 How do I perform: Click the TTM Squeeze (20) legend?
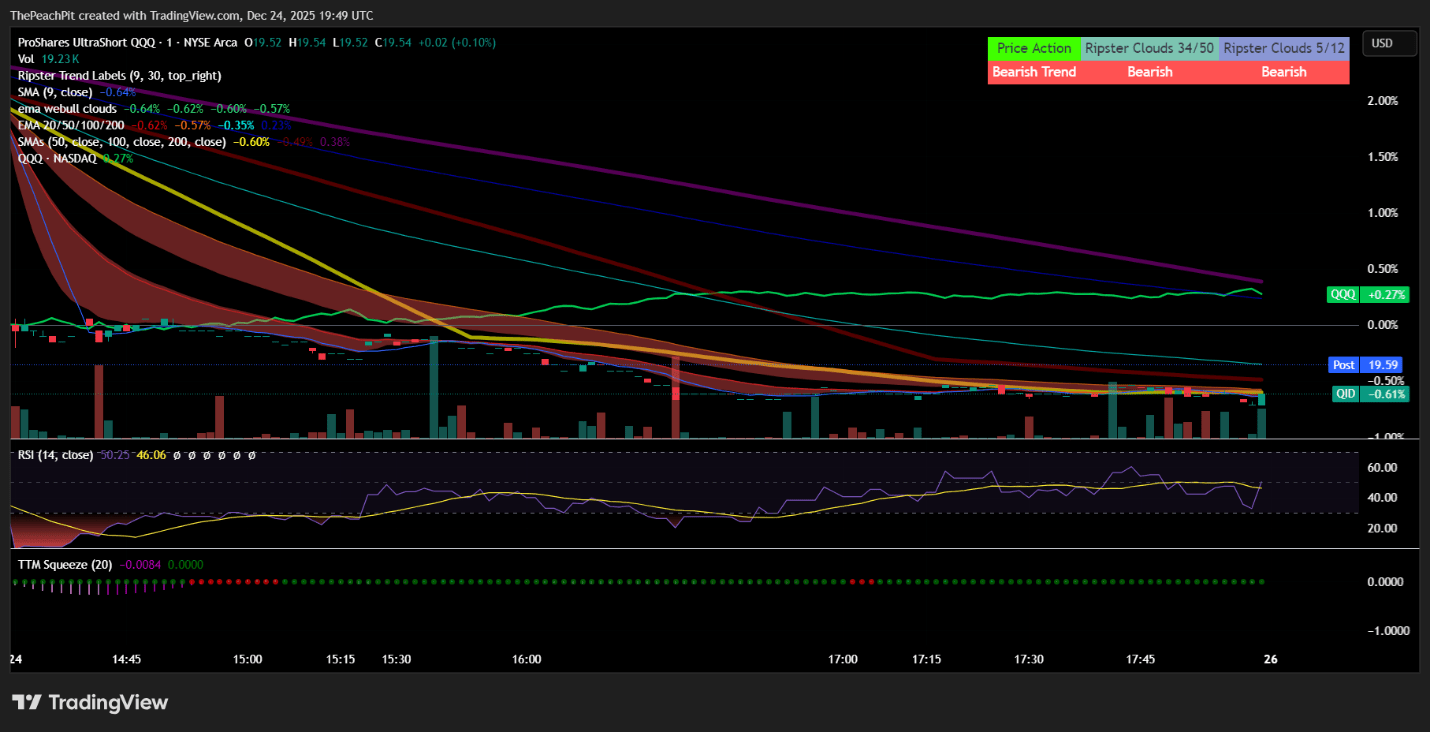coord(64,564)
